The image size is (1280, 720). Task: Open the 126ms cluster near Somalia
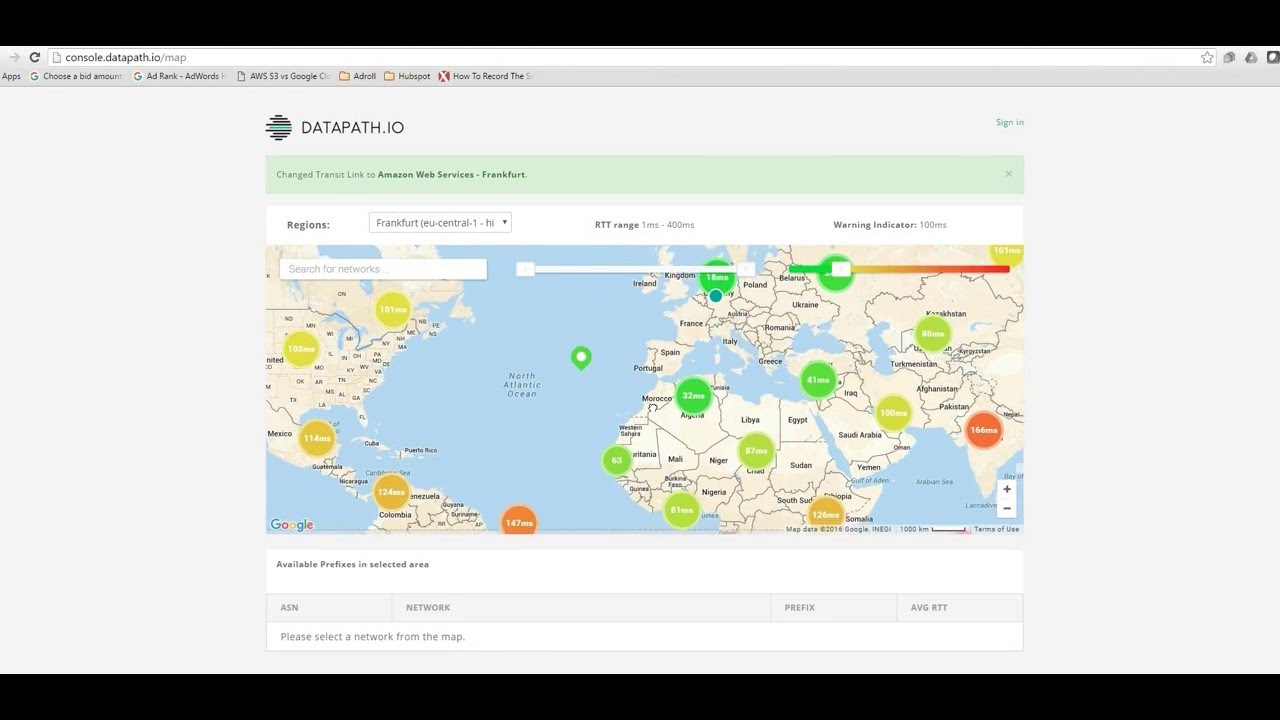pyautogui.click(x=825, y=514)
